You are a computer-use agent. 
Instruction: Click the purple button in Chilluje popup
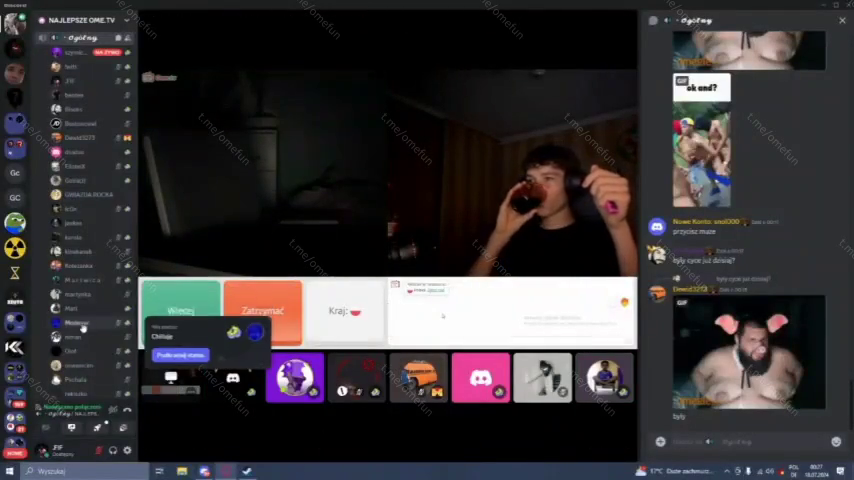click(180, 355)
